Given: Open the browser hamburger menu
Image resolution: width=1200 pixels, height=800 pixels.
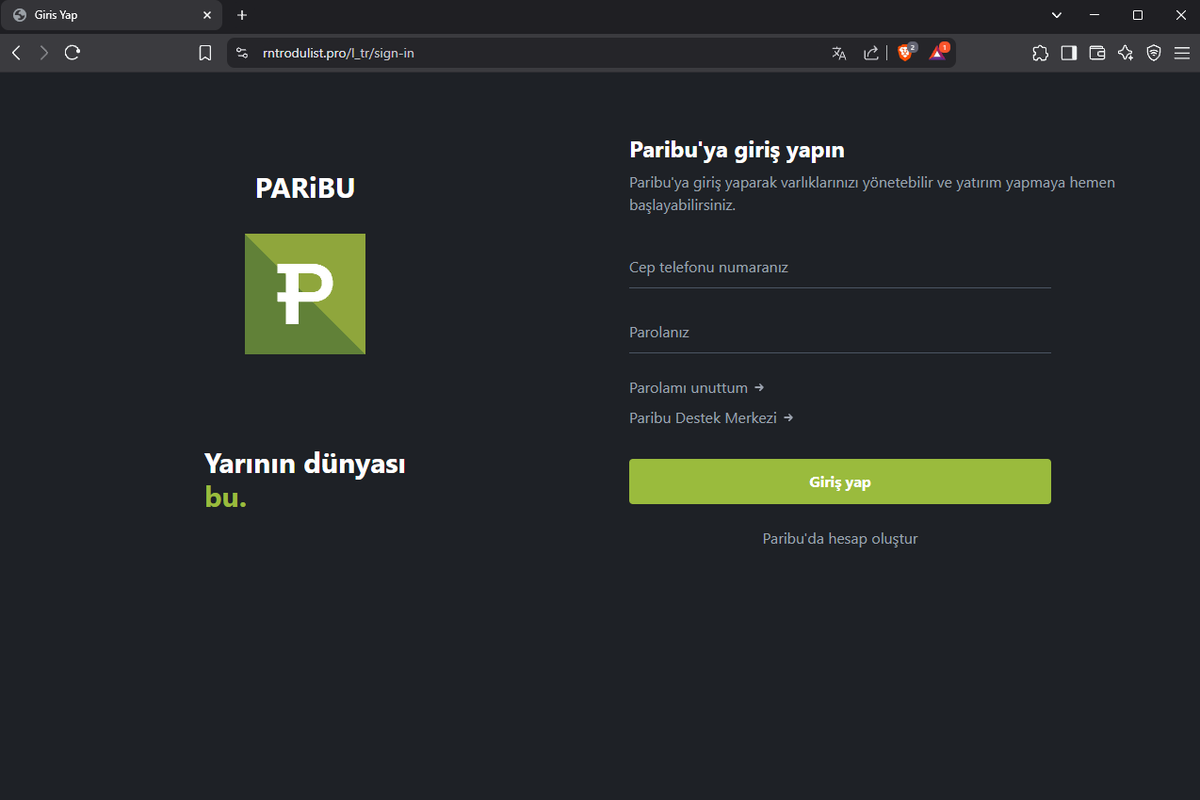Looking at the screenshot, I should (1181, 52).
